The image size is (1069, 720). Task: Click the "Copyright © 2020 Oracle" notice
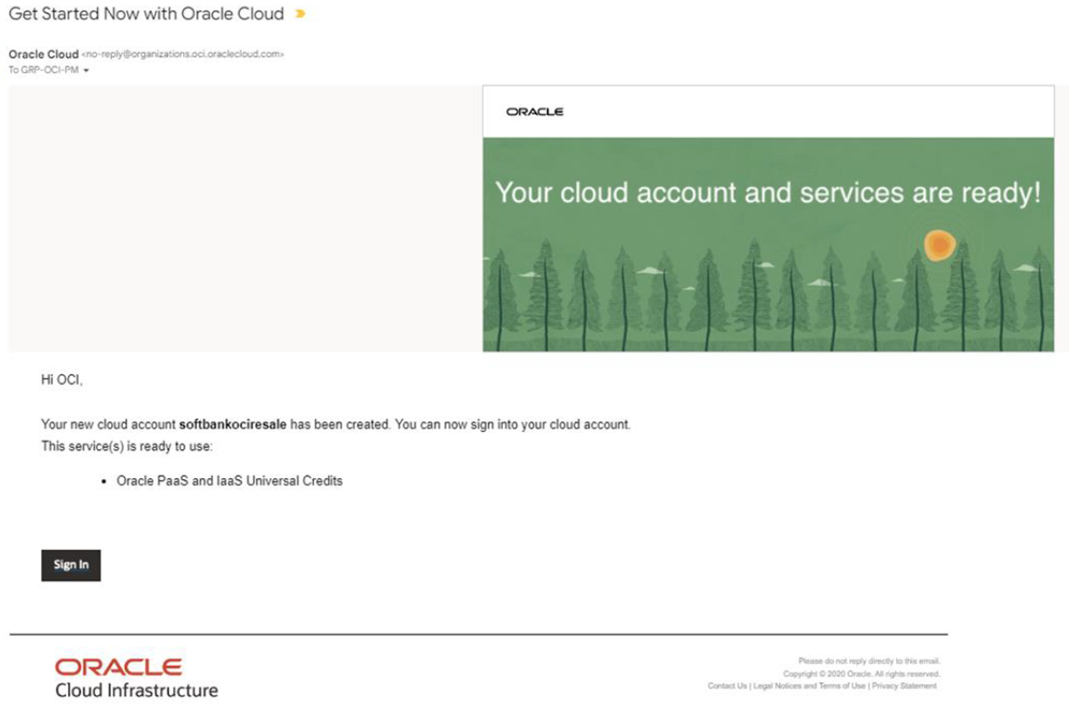pyautogui.click(x=862, y=674)
